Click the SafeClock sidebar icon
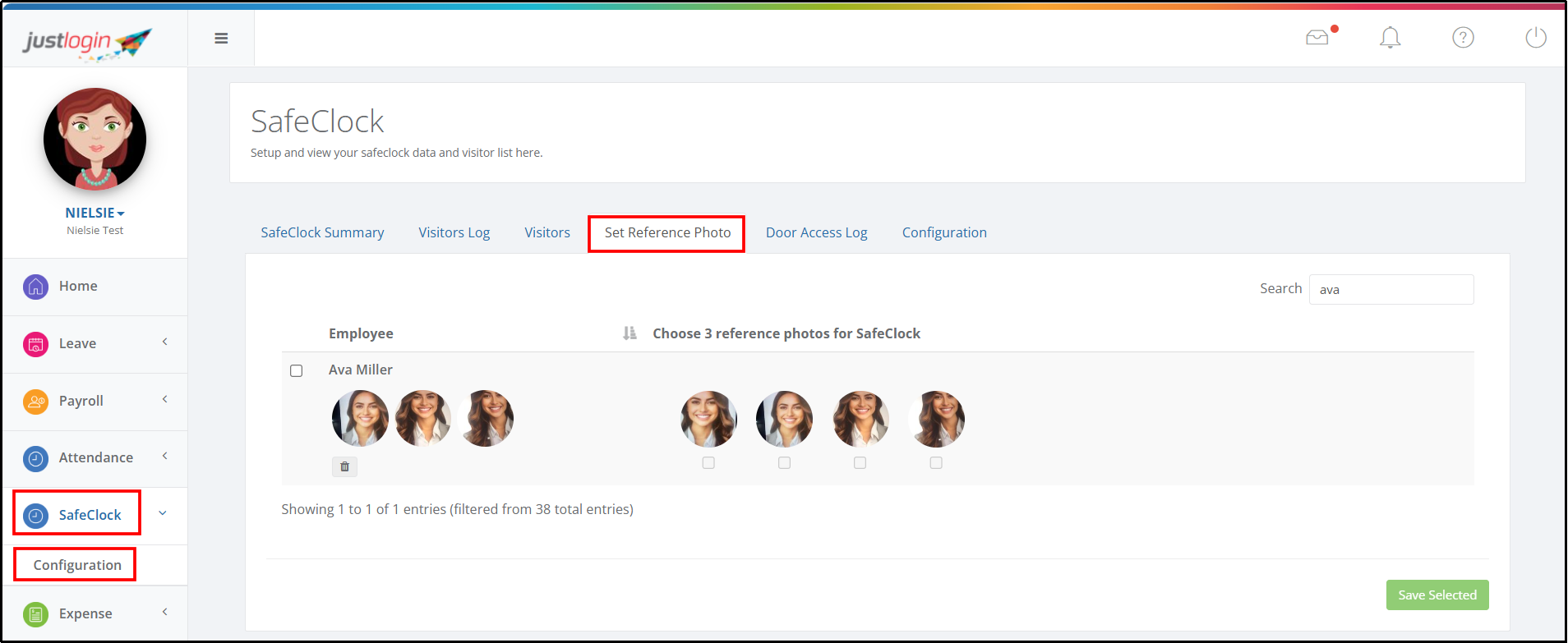1568x643 pixels. (35, 516)
